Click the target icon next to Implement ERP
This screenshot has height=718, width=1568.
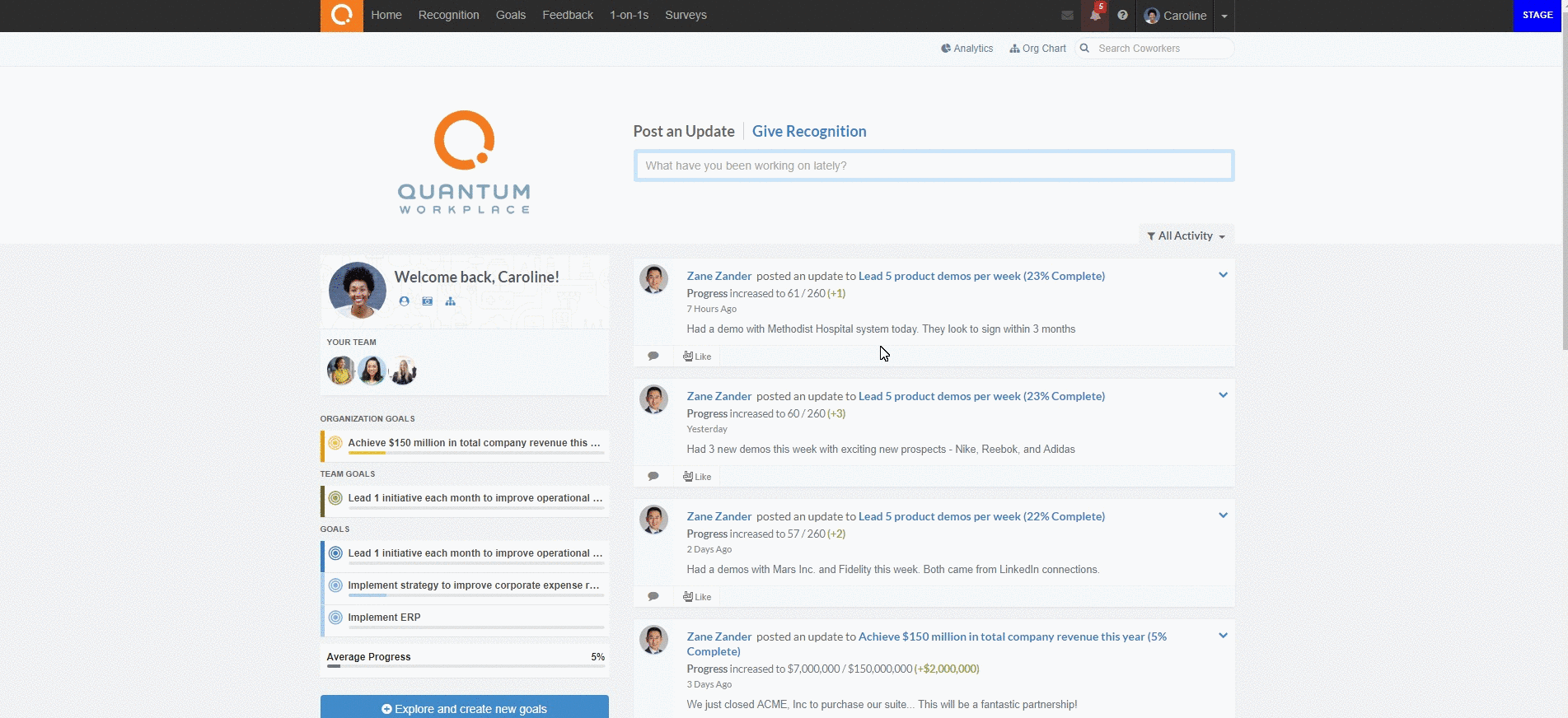pyautogui.click(x=335, y=618)
